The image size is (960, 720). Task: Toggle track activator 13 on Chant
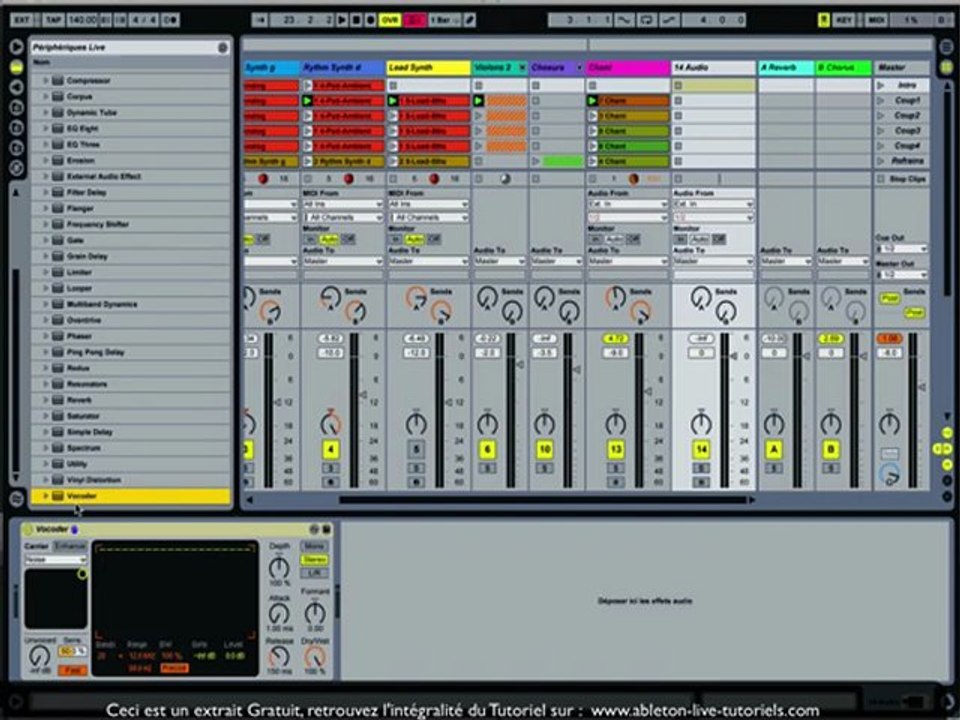(x=615, y=450)
